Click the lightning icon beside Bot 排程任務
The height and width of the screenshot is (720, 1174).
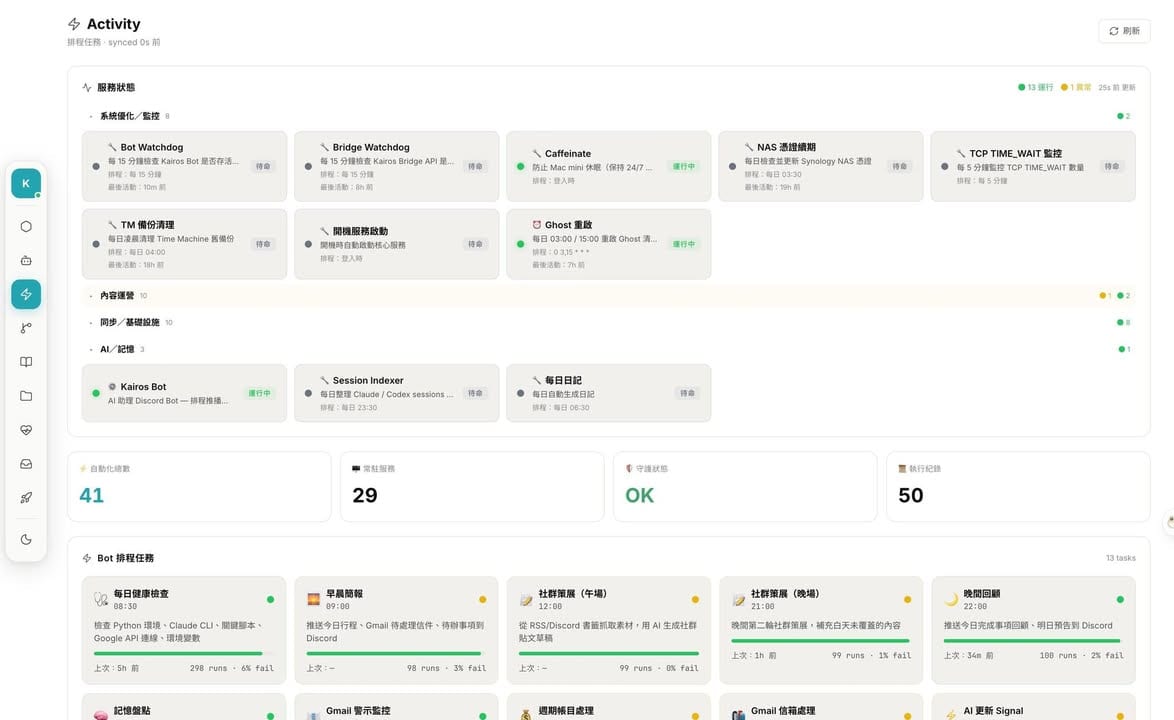click(87, 558)
